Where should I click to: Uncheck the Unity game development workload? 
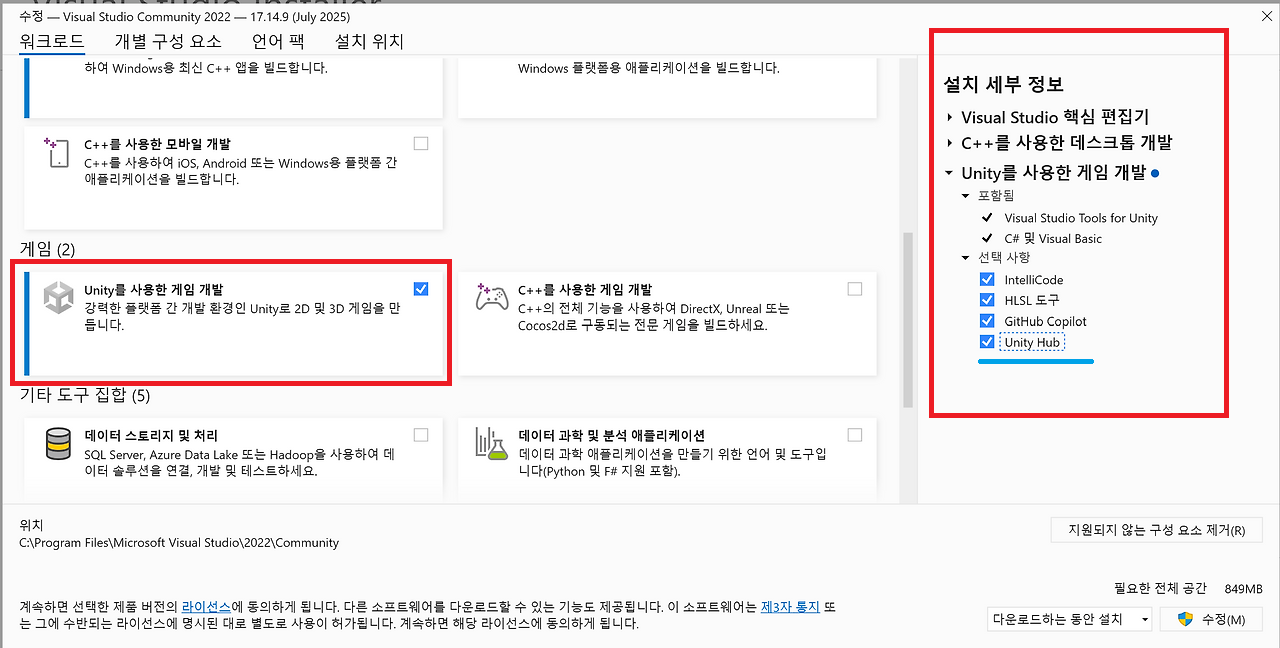tap(421, 289)
